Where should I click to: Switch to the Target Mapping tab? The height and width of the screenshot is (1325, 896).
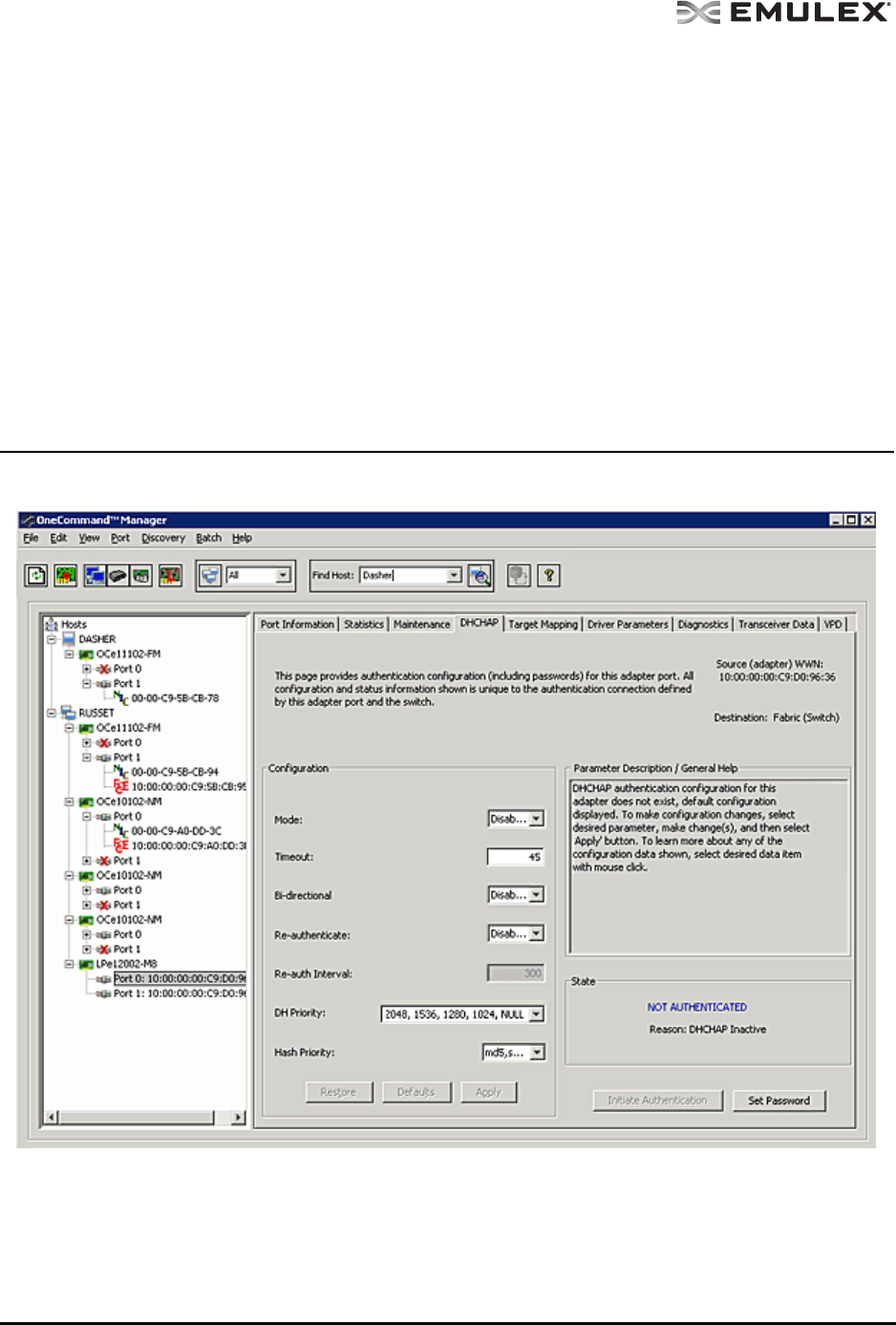(x=543, y=624)
